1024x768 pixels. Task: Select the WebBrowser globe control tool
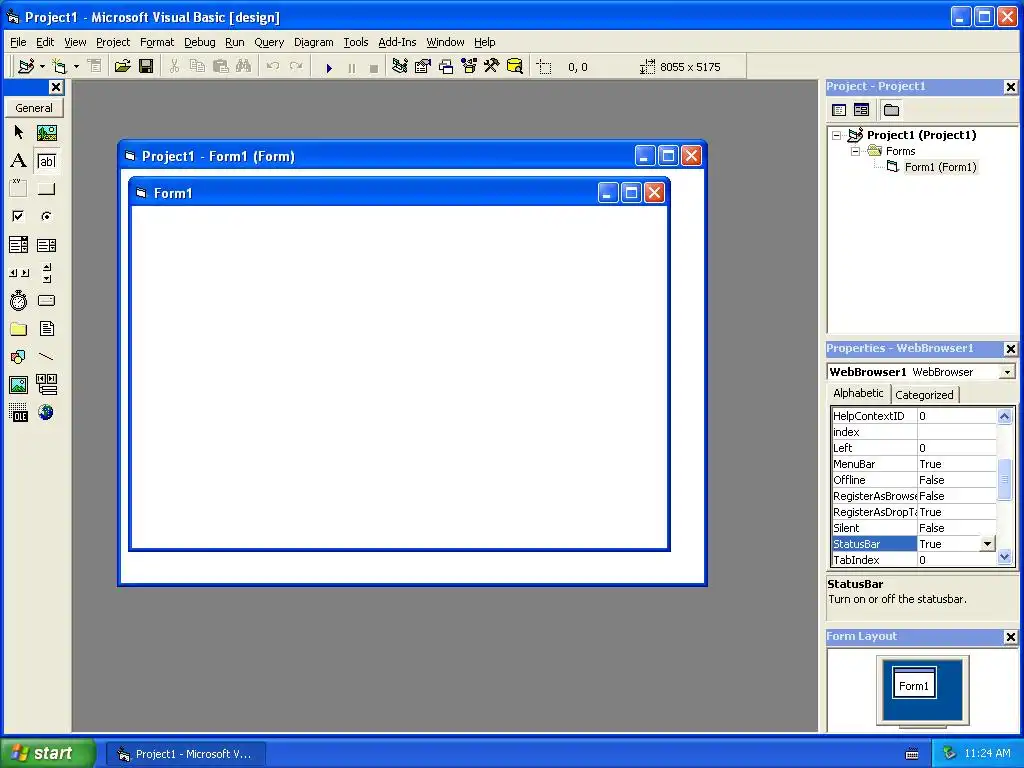point(46,413)
